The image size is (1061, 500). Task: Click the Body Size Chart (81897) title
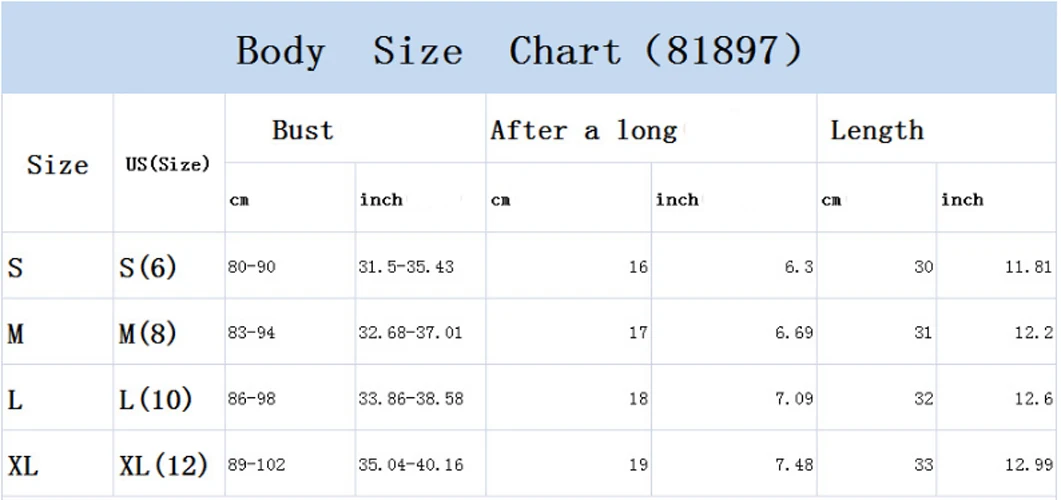519,52
